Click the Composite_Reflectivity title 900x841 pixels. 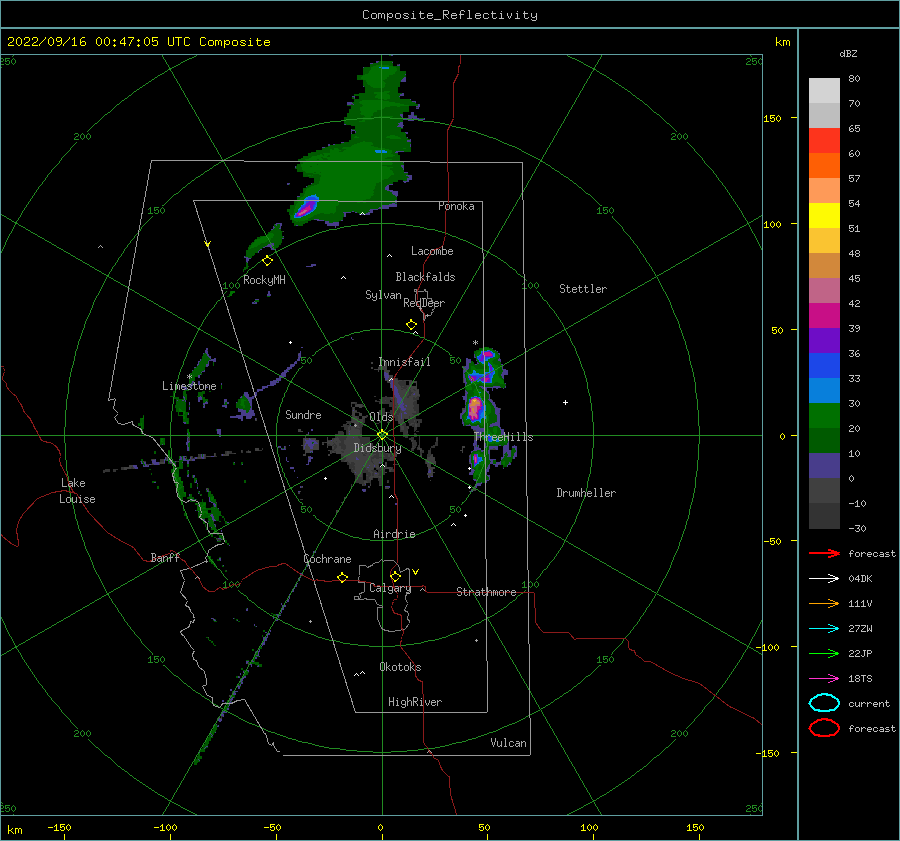(449, 15)
